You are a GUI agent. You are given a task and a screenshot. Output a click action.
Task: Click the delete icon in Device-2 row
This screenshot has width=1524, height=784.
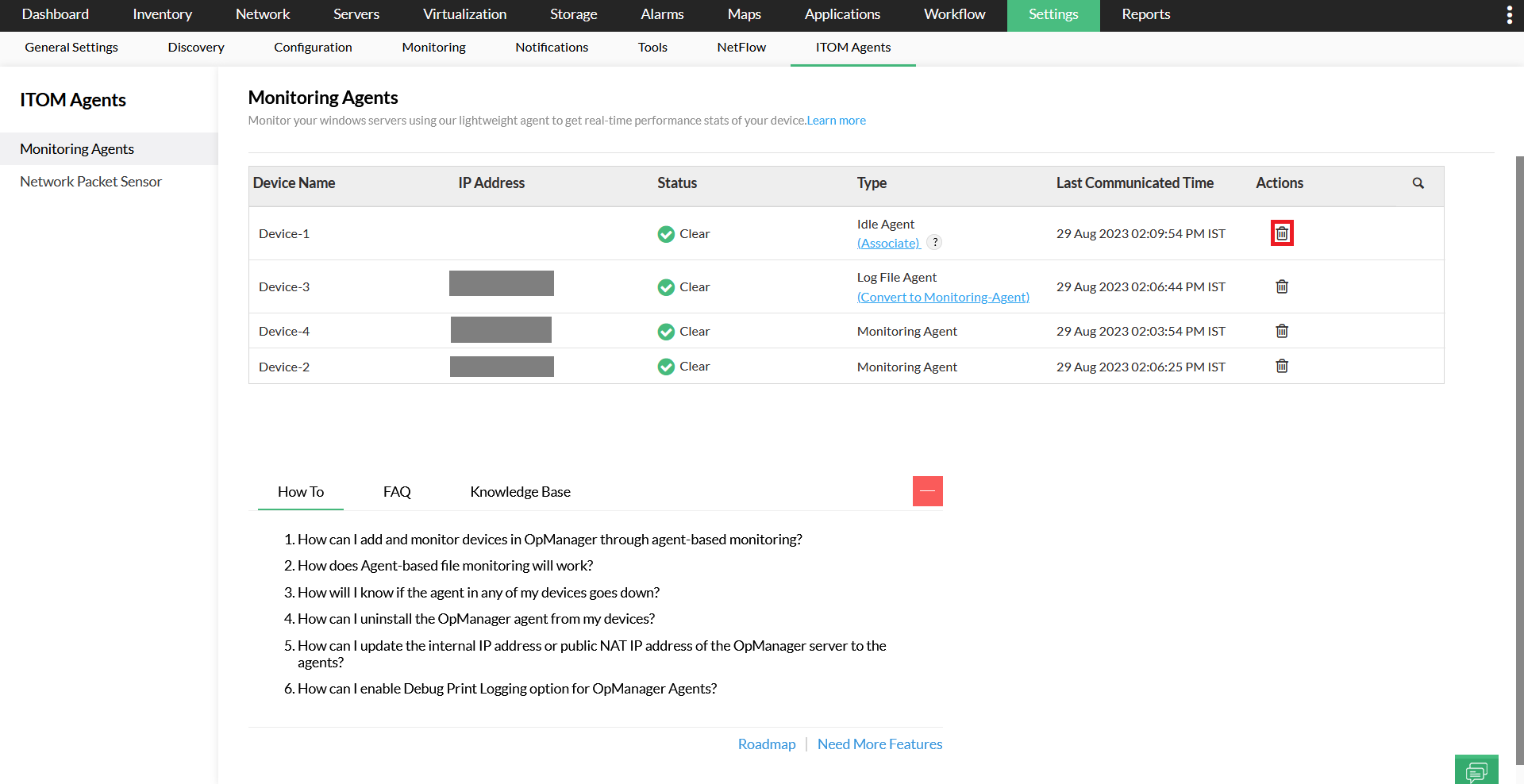tap(1281, 366)
